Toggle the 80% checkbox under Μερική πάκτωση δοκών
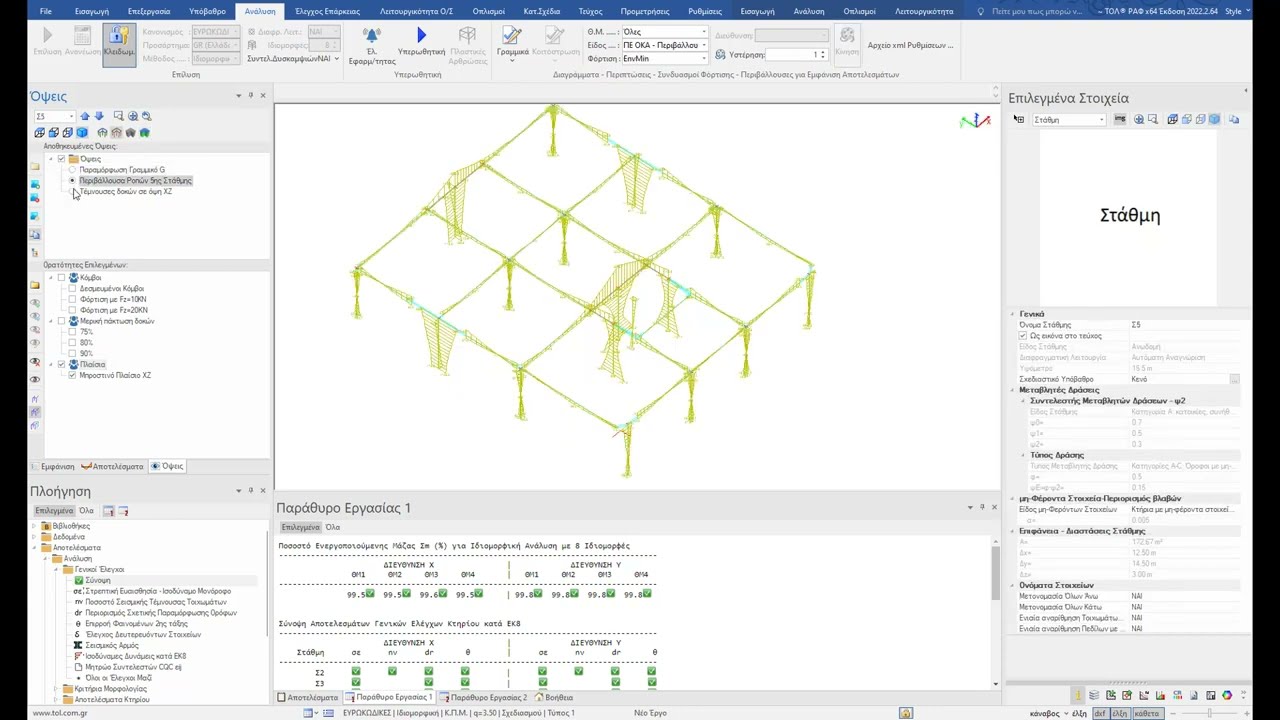 coord(72,343)
